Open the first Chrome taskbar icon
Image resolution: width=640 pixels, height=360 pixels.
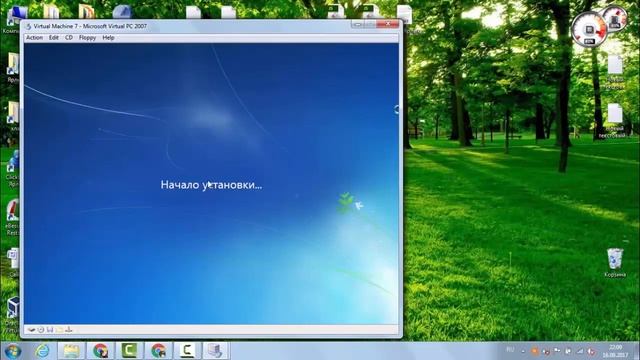pos(100,351)
